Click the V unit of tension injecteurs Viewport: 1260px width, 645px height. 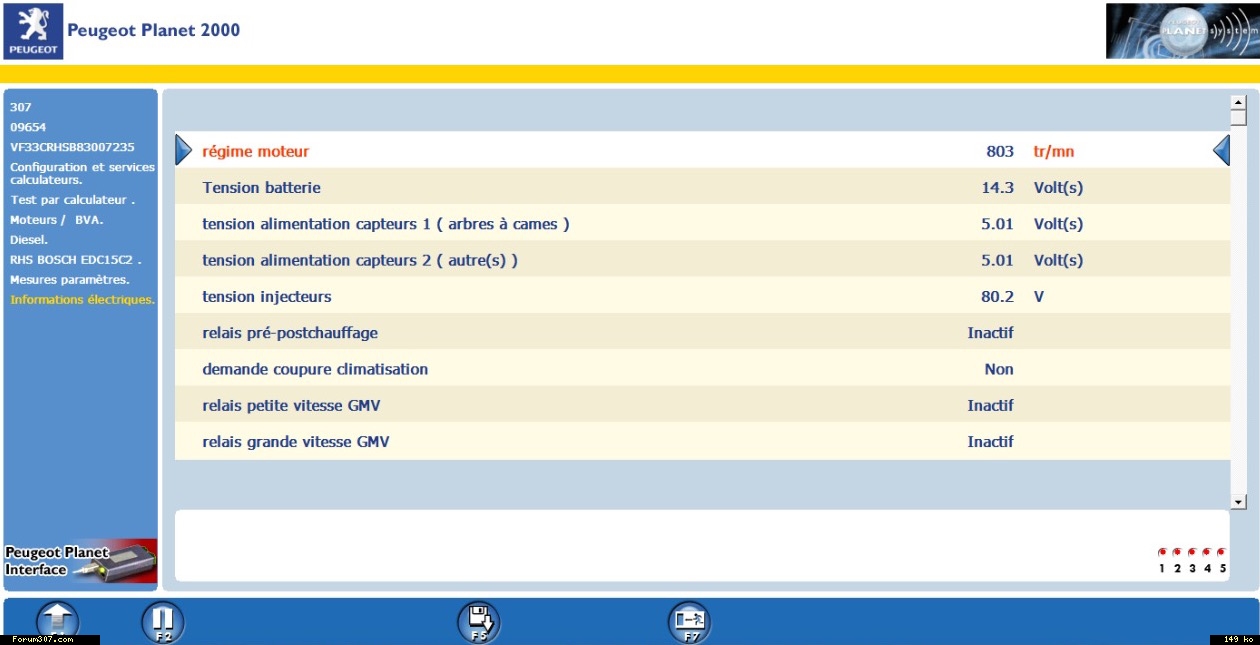pyautogui.click(x=1039, y=296)
